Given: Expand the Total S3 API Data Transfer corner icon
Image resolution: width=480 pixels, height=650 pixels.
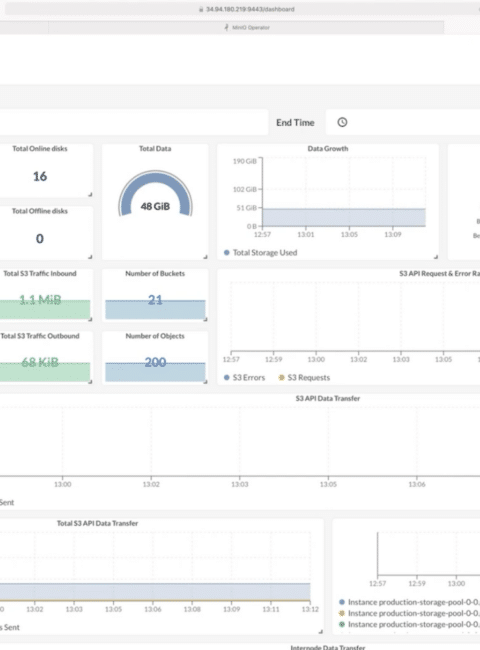Looking at the screenshot, I should [x=320, y=631].
